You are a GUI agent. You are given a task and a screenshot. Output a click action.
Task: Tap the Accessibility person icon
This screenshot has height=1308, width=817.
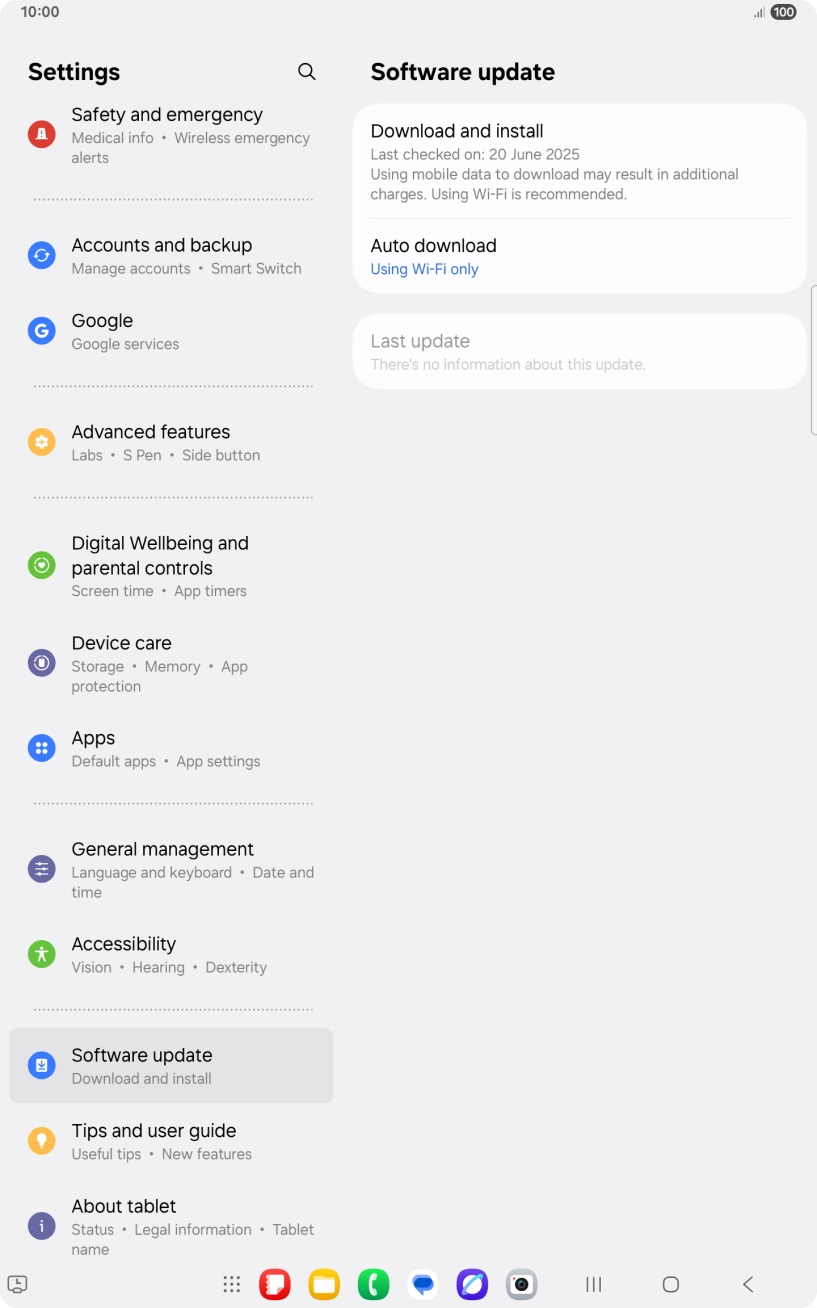pyautogui.click(x=41, y=954)
